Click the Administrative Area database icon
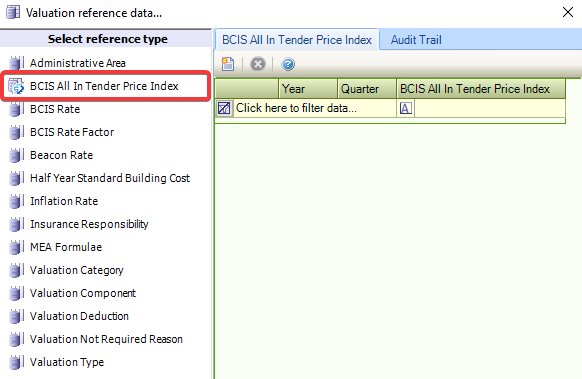The height and width of the screenshot is (379, 582). click(16, 63)
